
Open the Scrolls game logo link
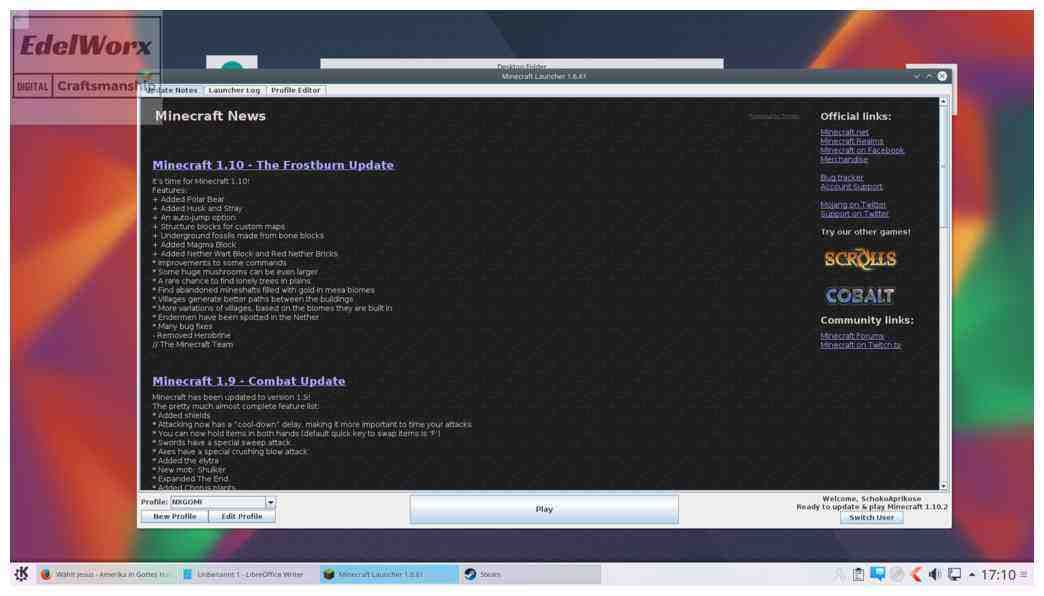coord(860,259)
